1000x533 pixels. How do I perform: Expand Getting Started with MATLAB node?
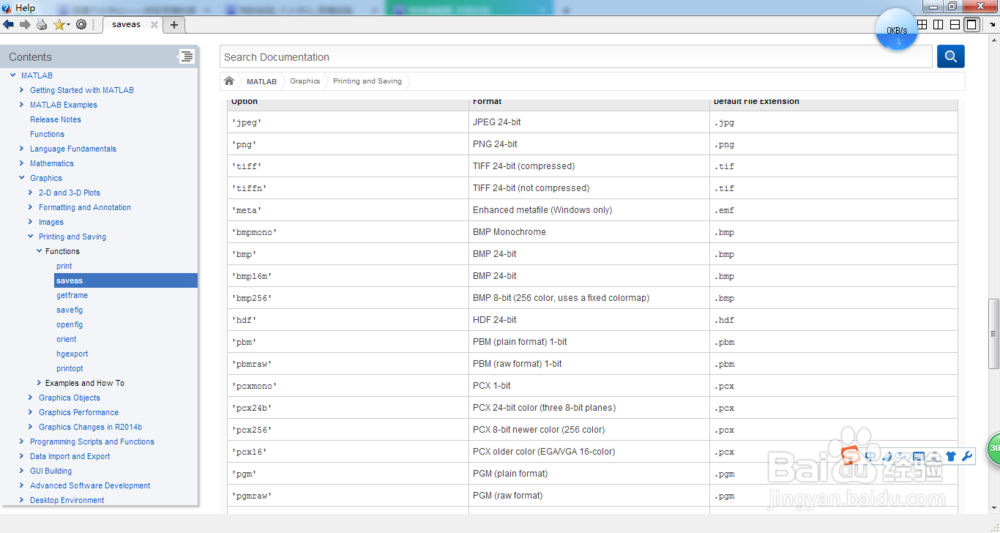(x=22, y=90)
